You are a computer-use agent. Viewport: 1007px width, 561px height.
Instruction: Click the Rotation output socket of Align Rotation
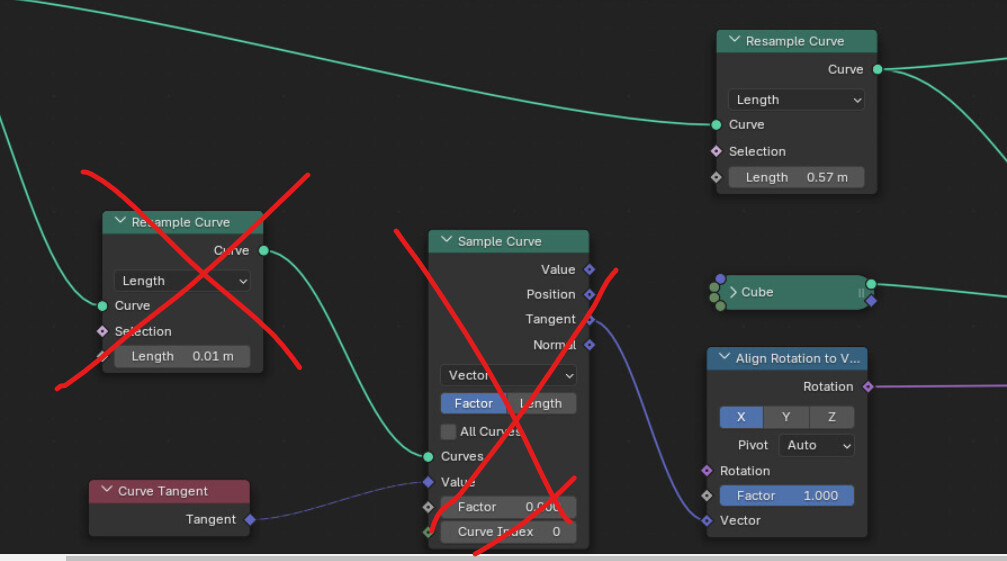868,386
